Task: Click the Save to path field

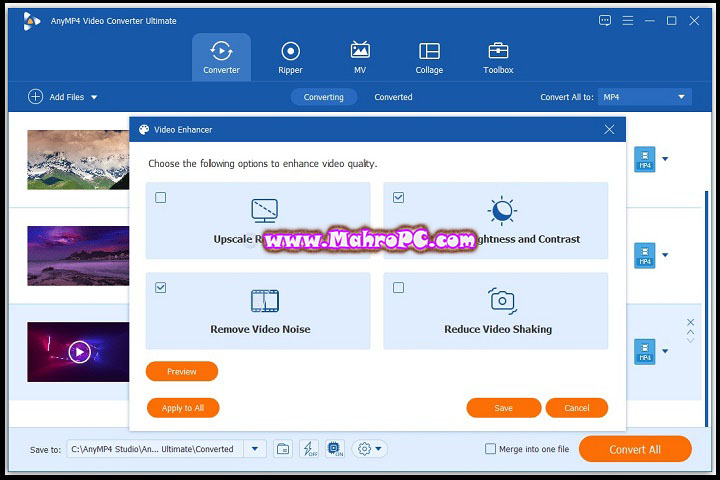Action: 155,449
